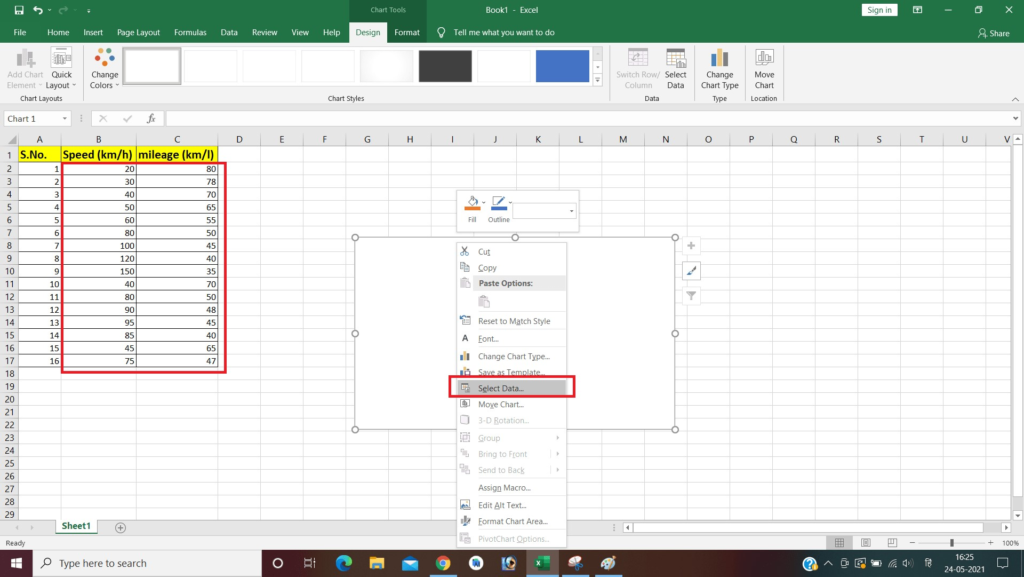Expand the formula bar
Viewport: 1024px width, 577px height.
click(1015, 119)
